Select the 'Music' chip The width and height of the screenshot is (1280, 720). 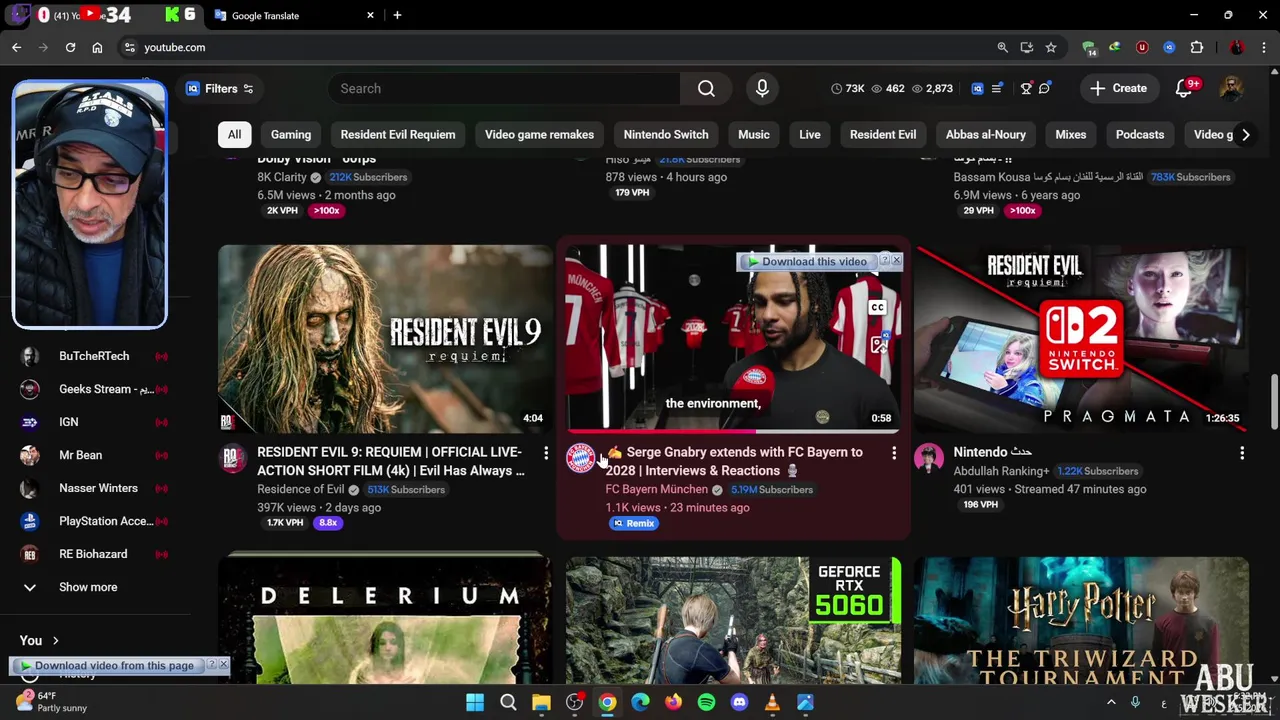[x=754, y=134]
